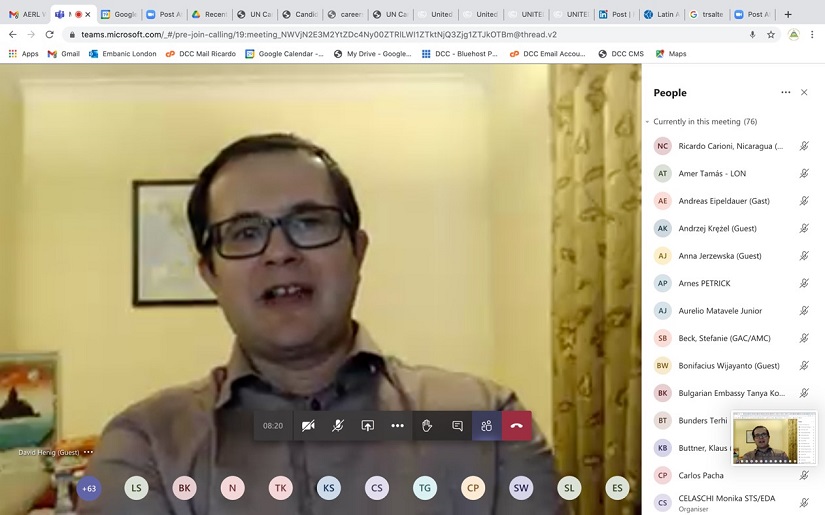Open Apps shortcut in bookmarks bar
825x515 pixels.
[x=24, y=54]
